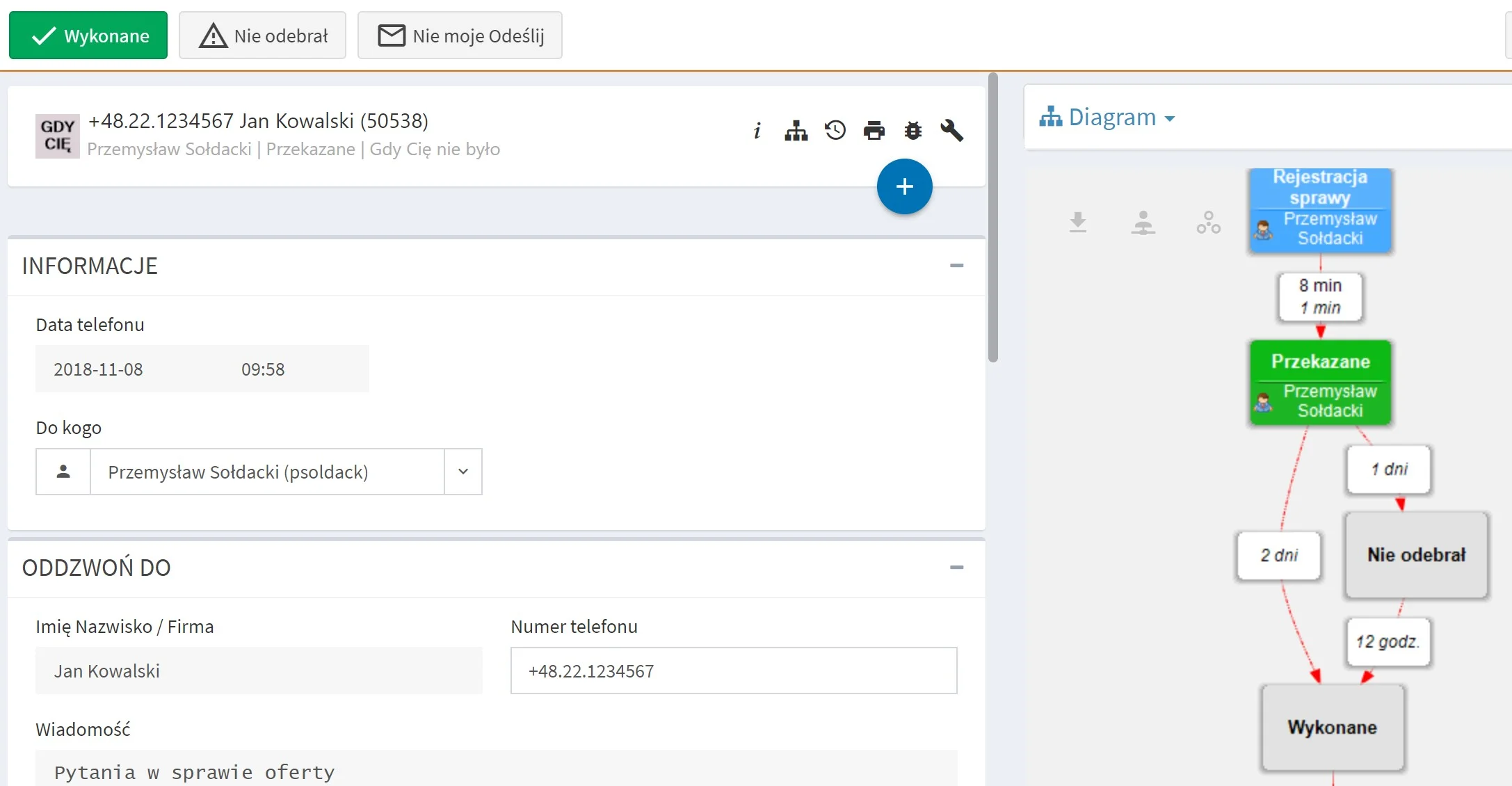The image size is (1512, 786).
Task: Click the diagram connected circles icon
Action: pyautogui.click(x=1209, y=223)
